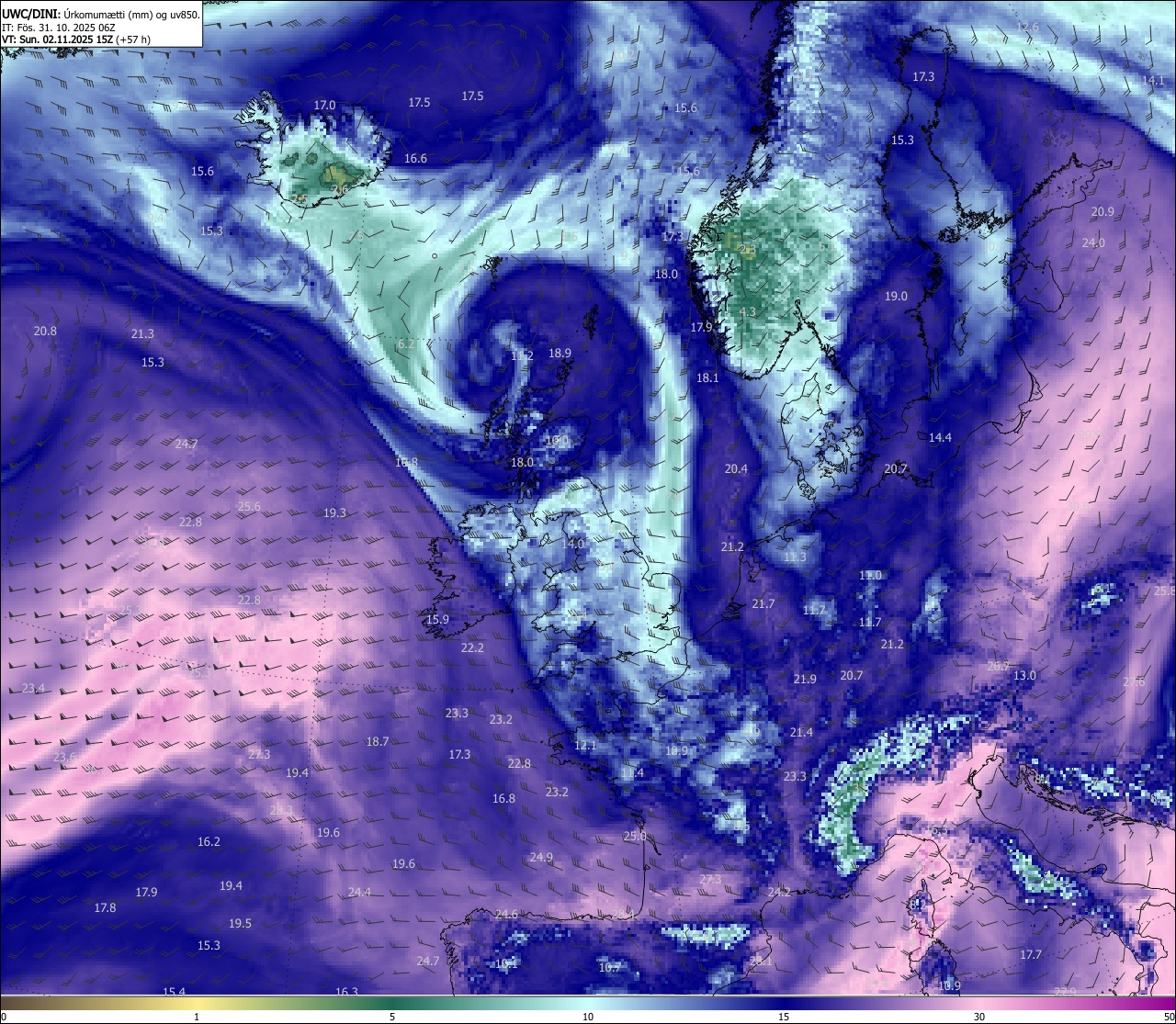Screen dimensions: 1176x1024
Task: Click the 30 tick on the color scale
Action: (979, 1017)
